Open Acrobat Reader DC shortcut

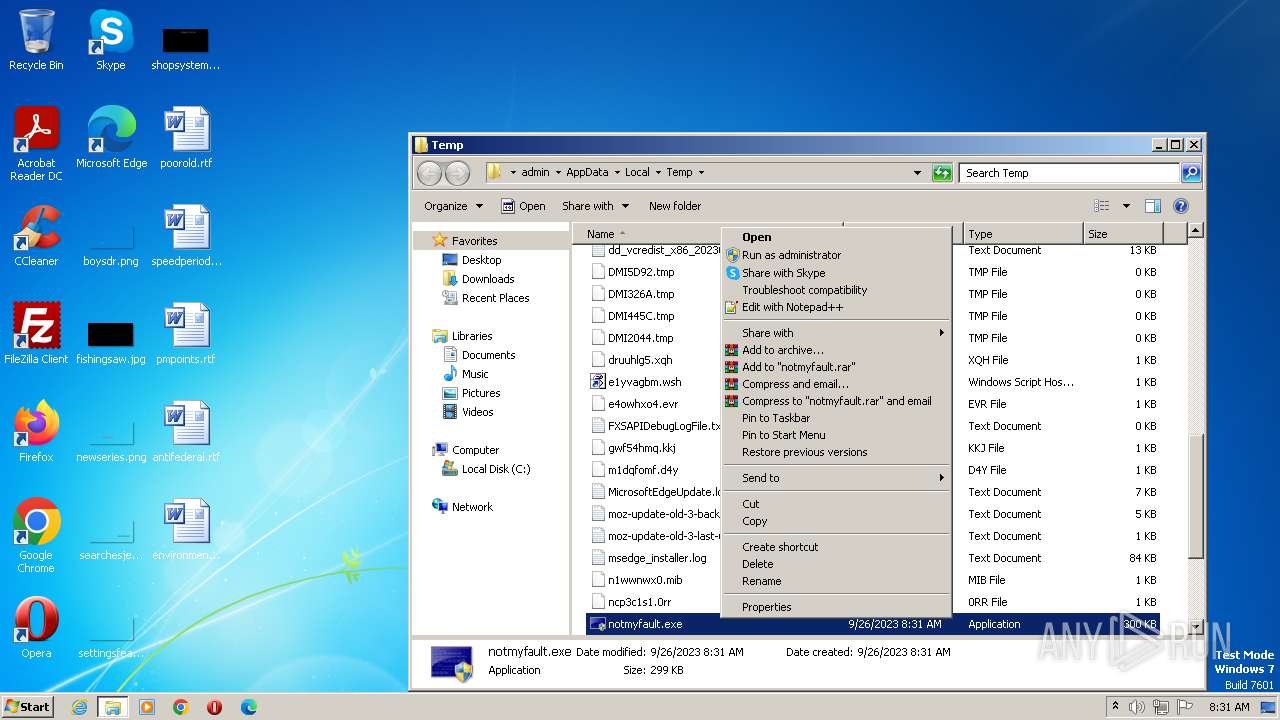click(36, 143)
